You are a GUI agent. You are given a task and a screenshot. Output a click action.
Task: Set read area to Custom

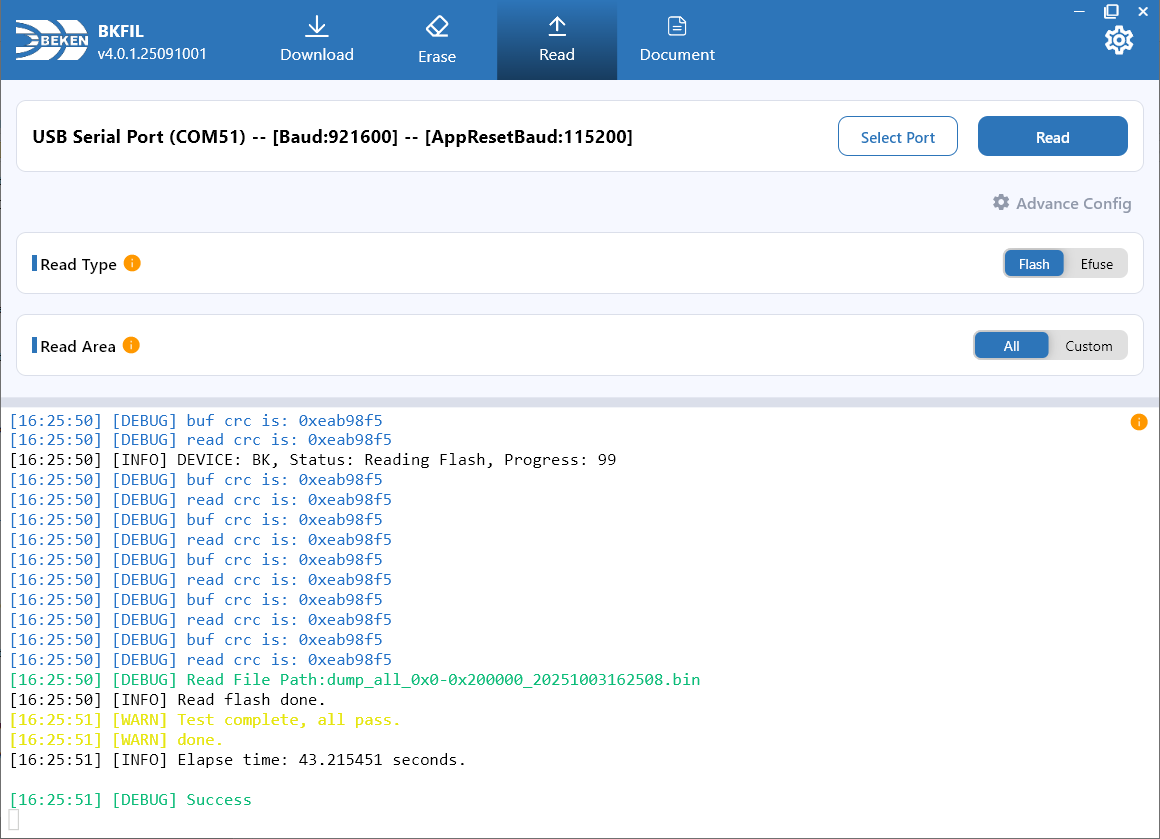click(x=1088, y=346)
